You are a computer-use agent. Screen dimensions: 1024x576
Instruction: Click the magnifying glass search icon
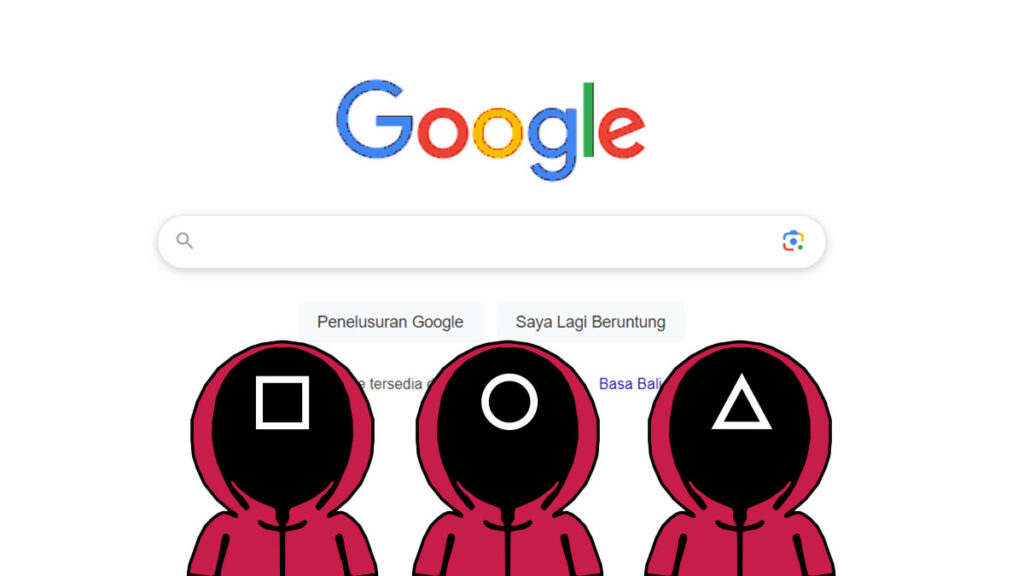coord(185,241)
